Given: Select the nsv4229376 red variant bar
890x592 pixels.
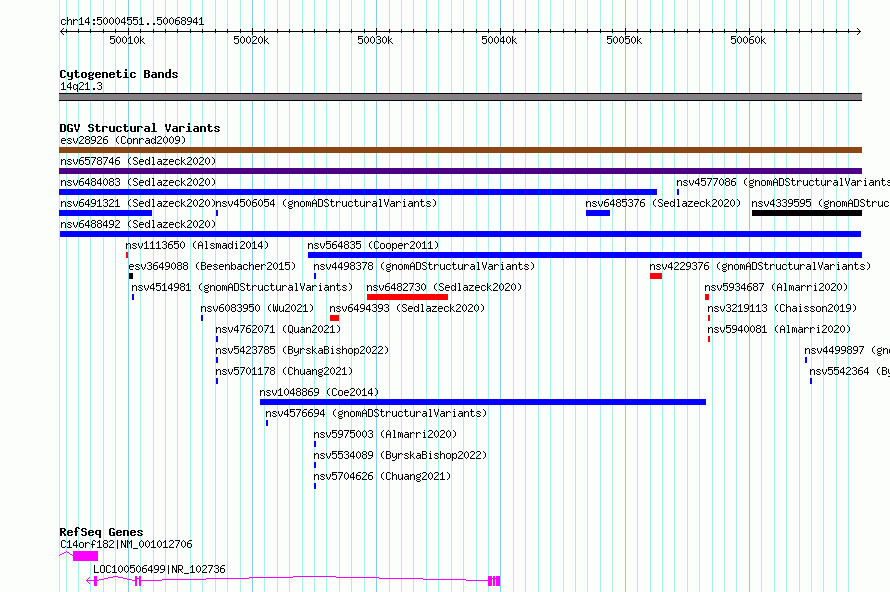Looking at the screenshot, I should click(656, 276).
